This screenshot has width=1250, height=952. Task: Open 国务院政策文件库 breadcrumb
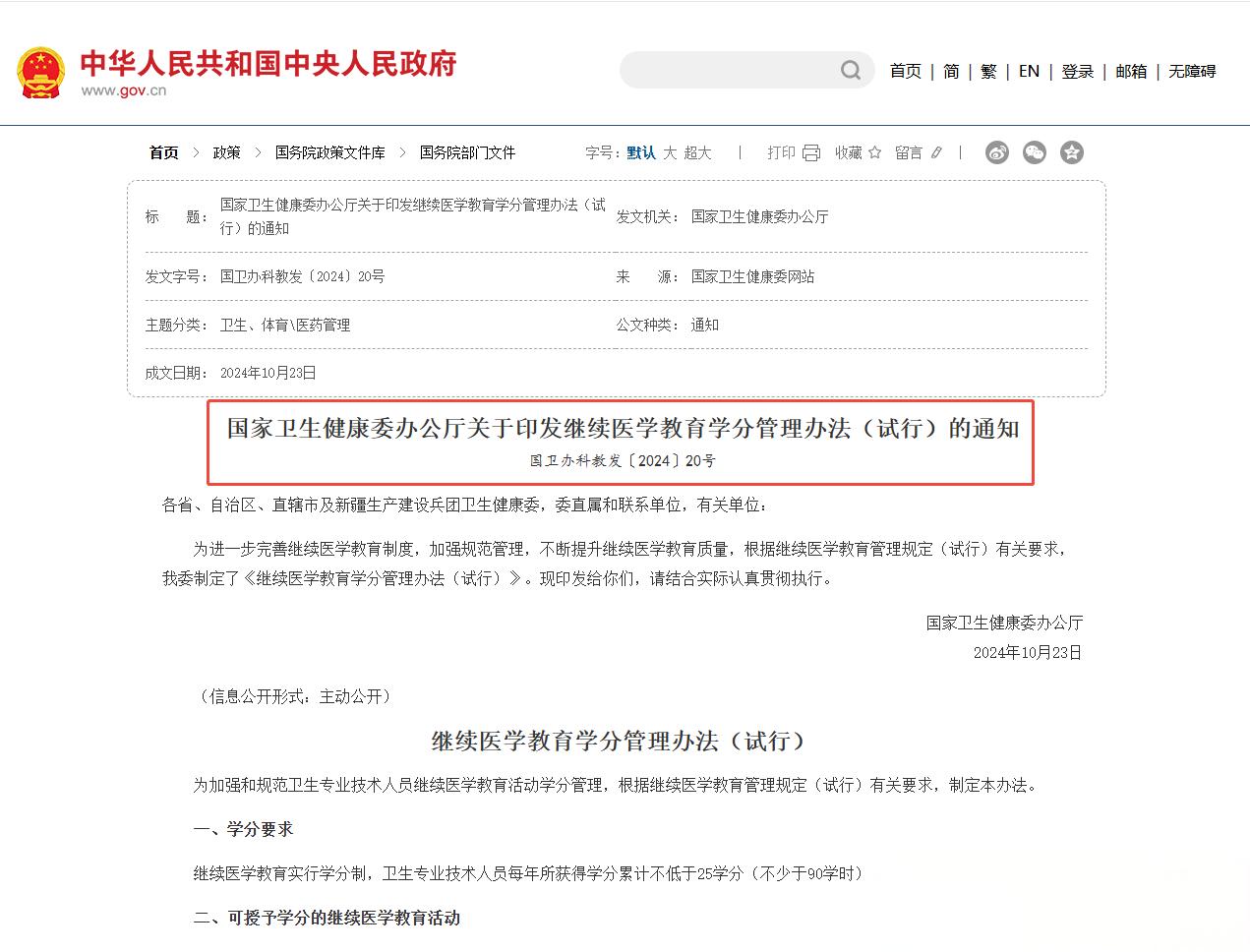pos(330,152)
